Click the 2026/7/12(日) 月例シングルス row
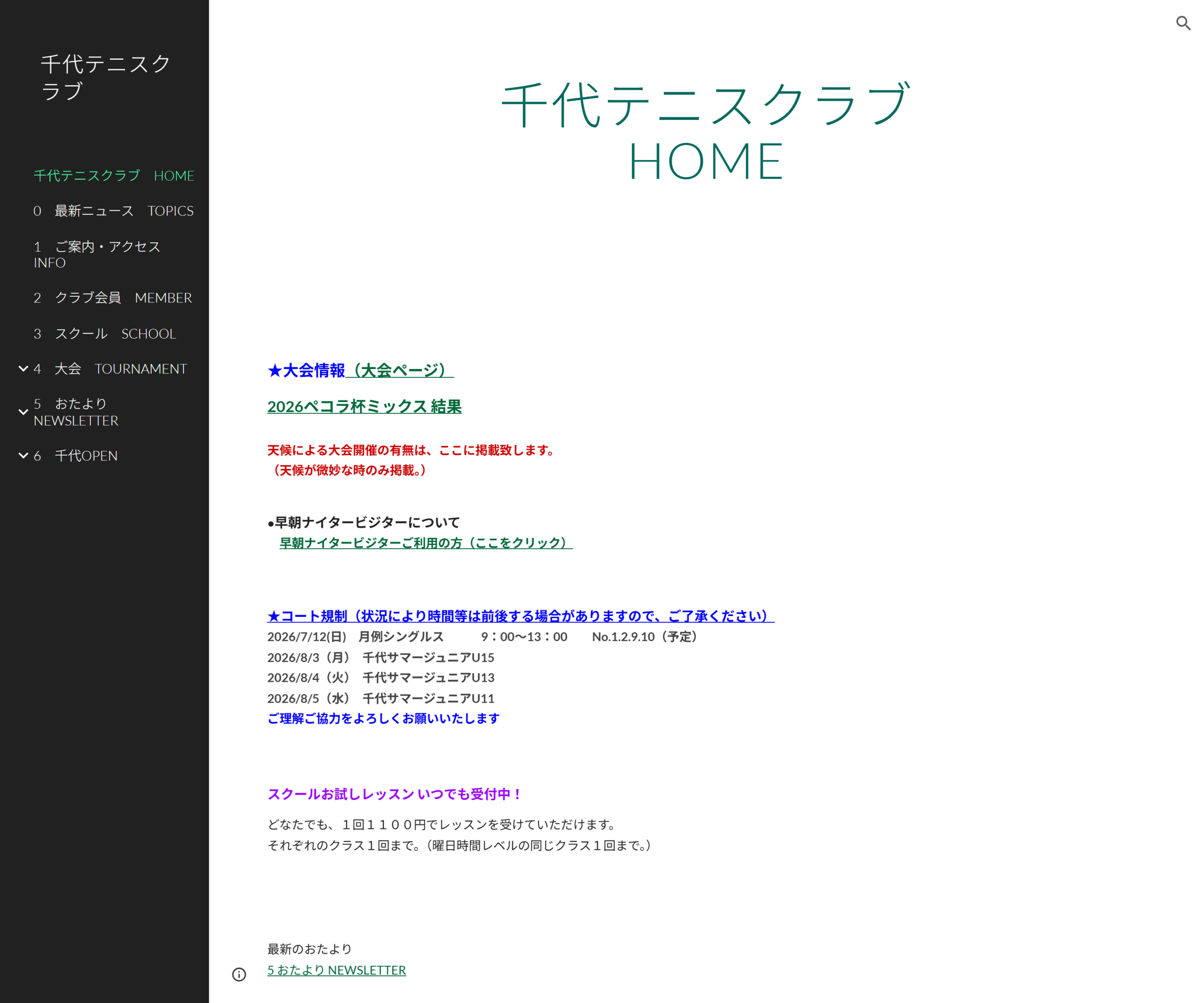The height and width of the screenshot is (1003, 1204). click(x=484, y=637)
